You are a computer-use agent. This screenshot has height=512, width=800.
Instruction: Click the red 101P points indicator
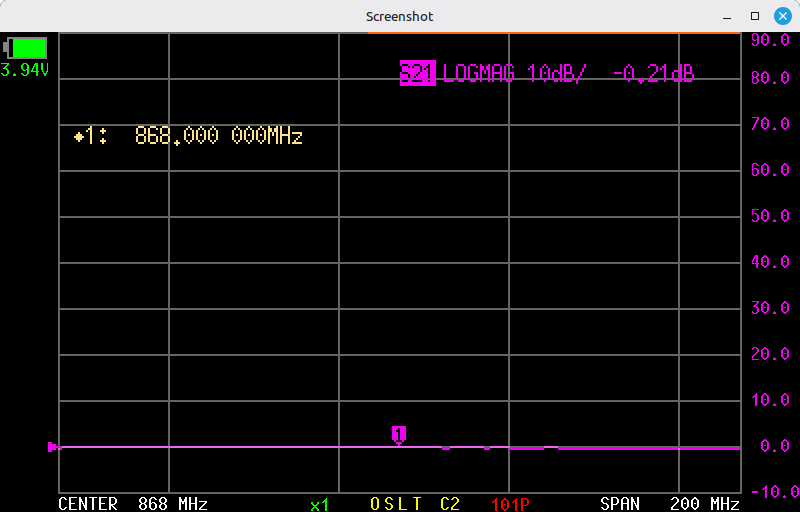click(x=510, y=504)
